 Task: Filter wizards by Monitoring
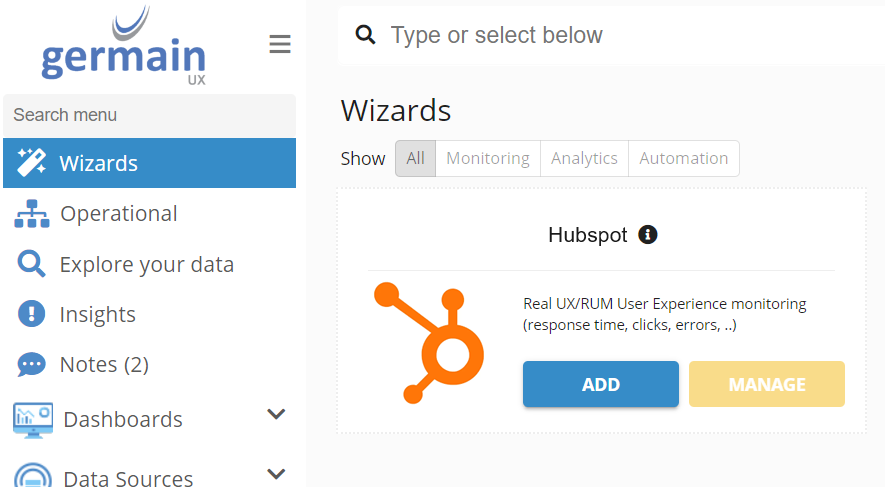tap(488, 158)
